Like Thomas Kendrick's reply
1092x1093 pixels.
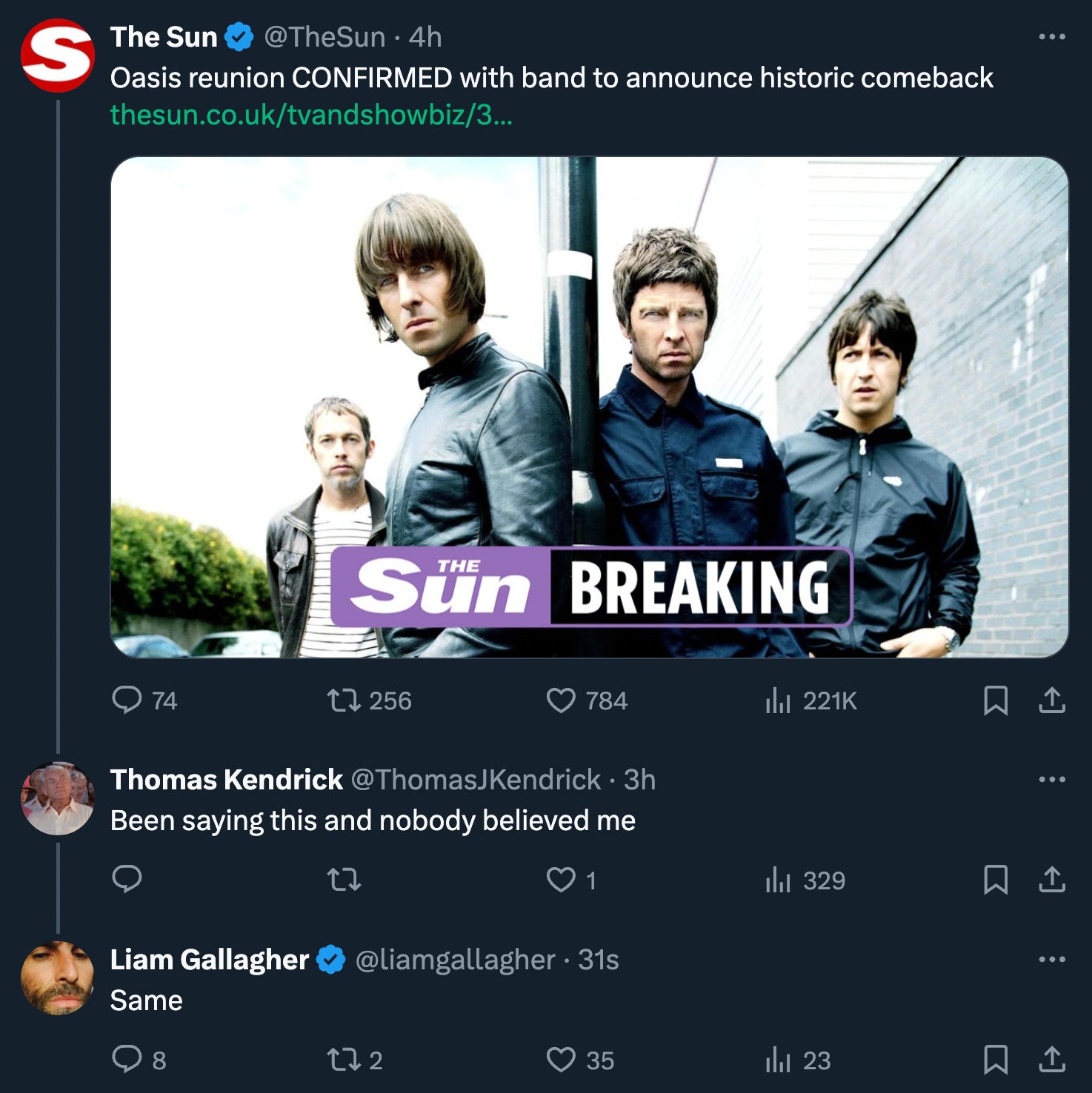coord(561,880)
